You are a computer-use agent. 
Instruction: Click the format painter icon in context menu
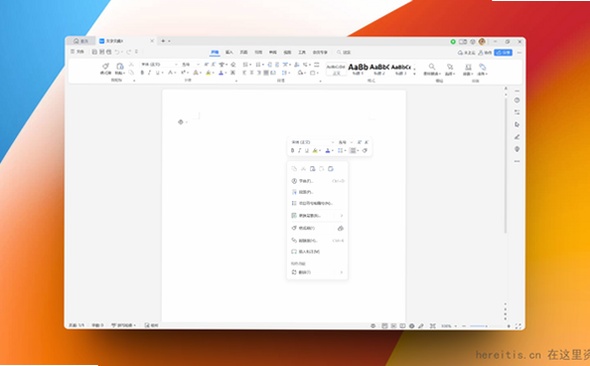pyautogui.click(x=294, y=228)
